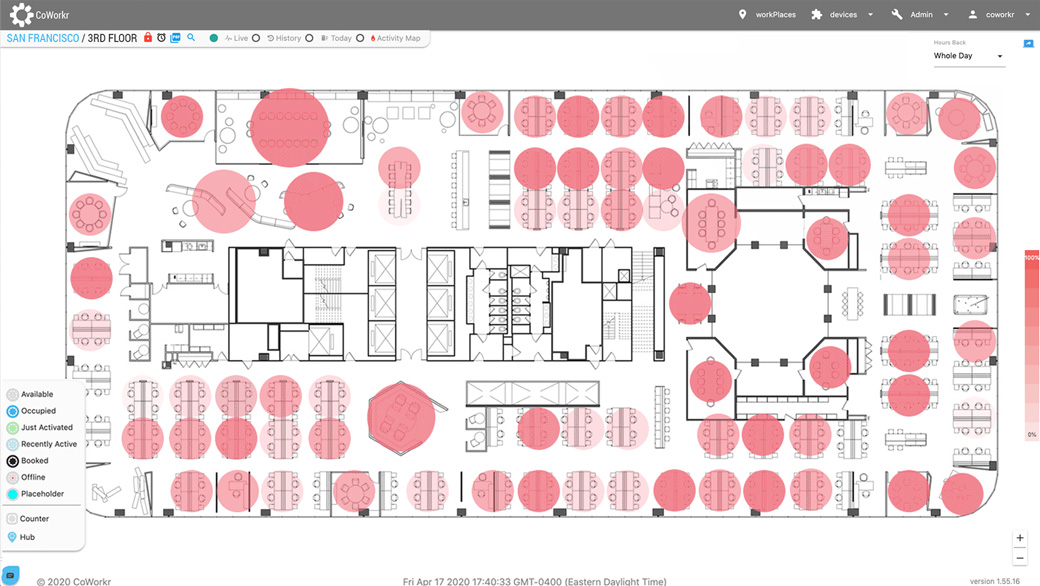
Task: Click the version 1.55.16 text
Action: point(995,581)
